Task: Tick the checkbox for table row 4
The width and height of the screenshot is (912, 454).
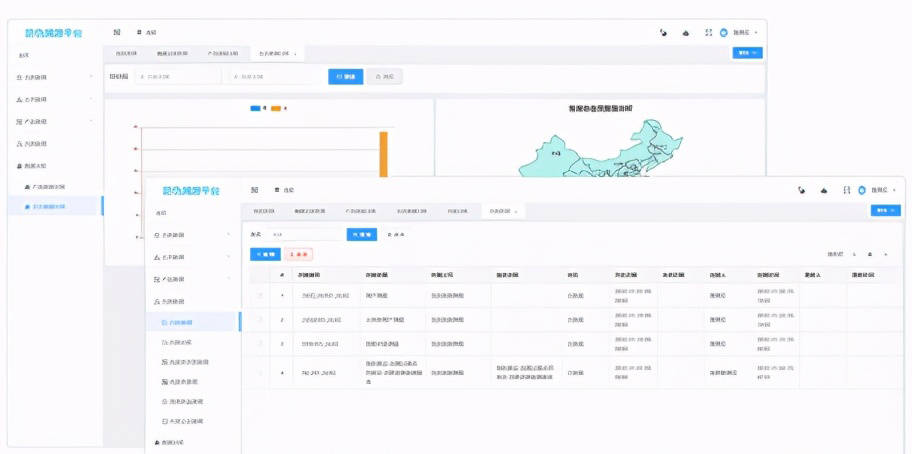Action: pyautogui.click(x=262, y=373)
